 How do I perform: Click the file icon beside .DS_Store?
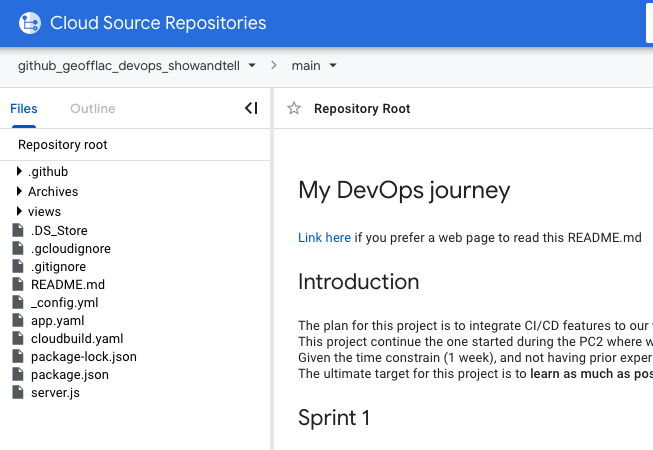pos(18,230)
